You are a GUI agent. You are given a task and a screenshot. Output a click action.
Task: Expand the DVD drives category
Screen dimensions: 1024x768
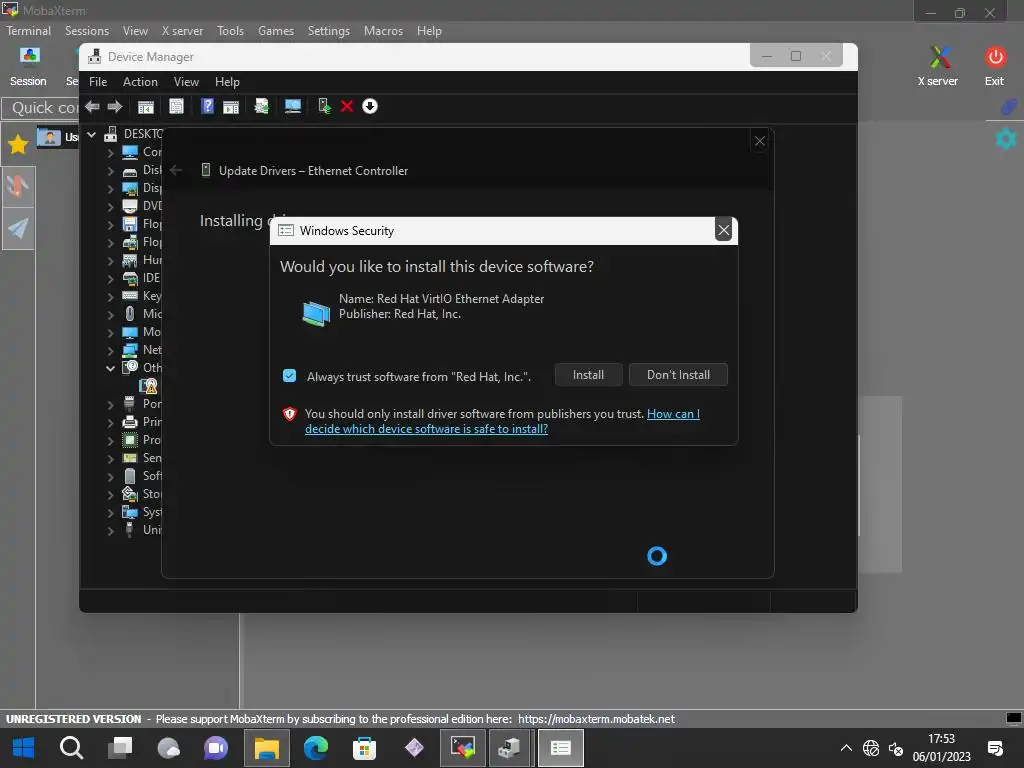[110, 206]
